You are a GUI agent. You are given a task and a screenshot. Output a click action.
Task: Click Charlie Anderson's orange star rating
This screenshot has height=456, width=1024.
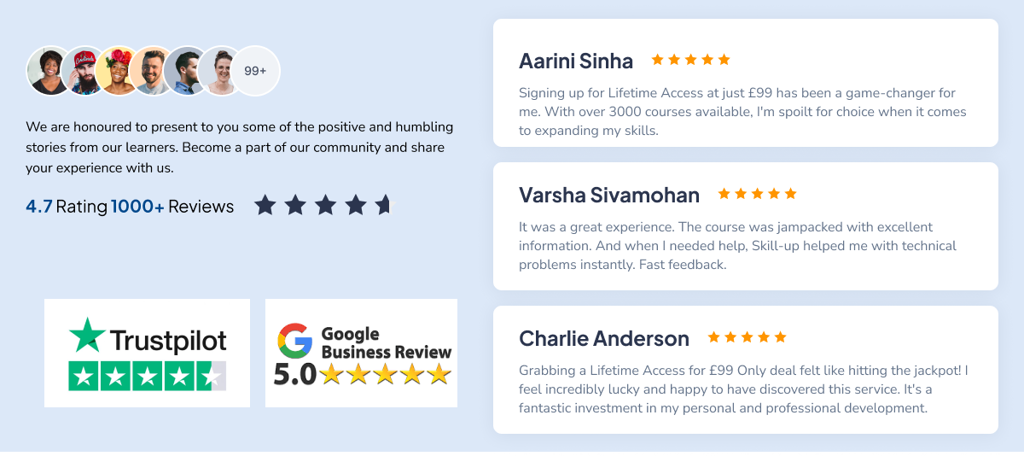click(747, 337)
